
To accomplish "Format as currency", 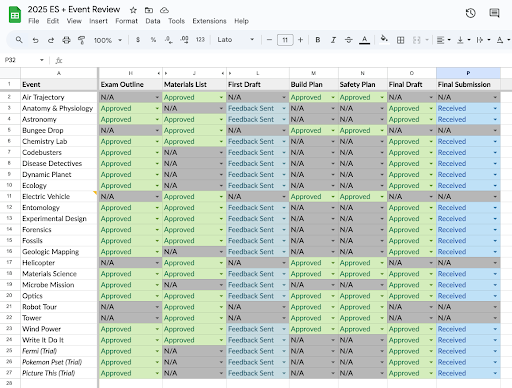I will [x=138, y=40].
